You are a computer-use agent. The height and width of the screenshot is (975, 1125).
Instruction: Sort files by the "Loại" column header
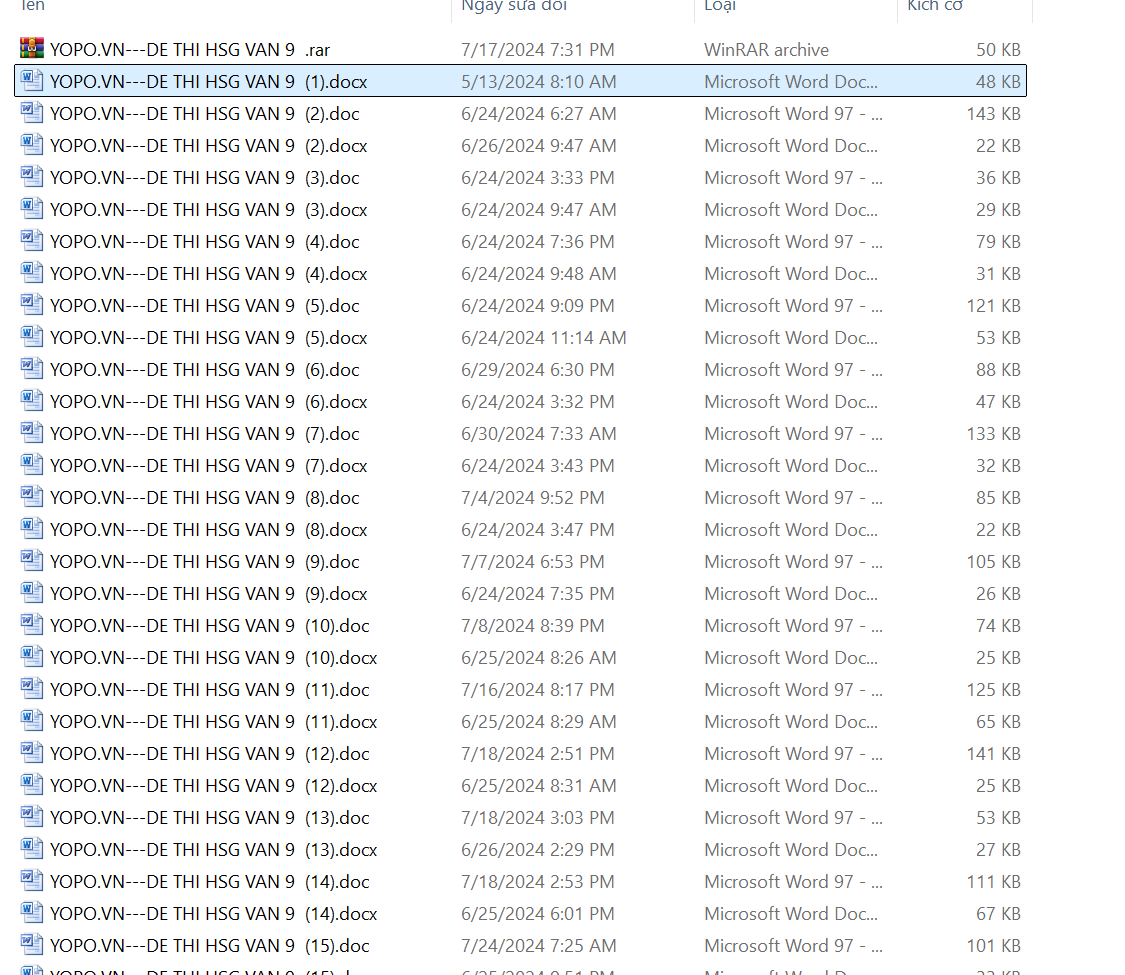click(x=720, y=6)
